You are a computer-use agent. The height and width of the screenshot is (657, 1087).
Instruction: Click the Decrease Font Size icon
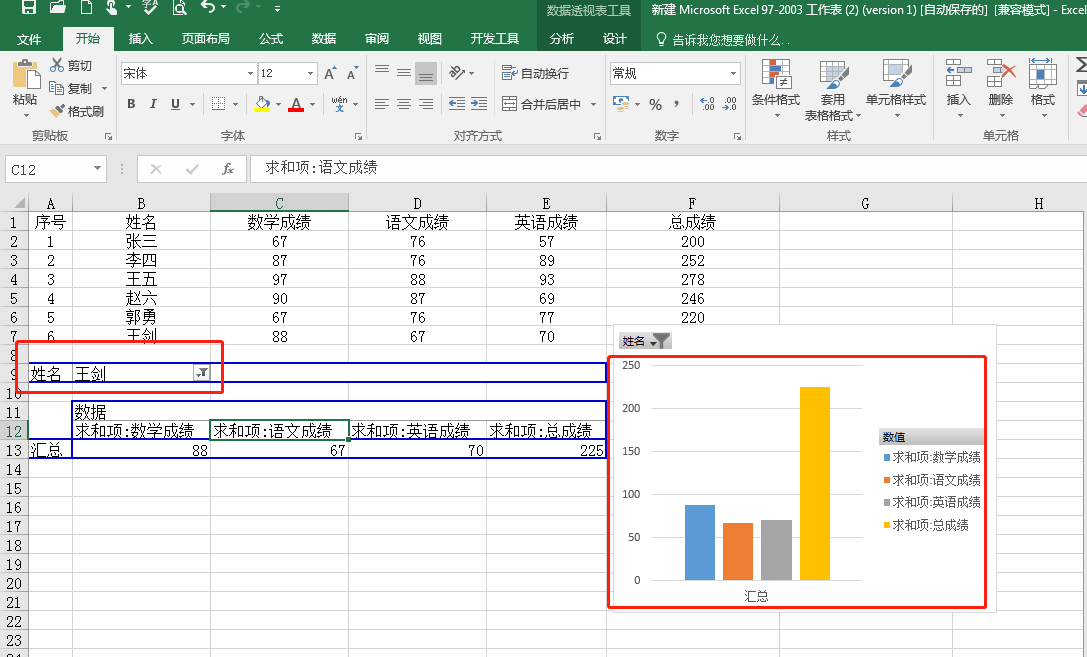point(352,73)
